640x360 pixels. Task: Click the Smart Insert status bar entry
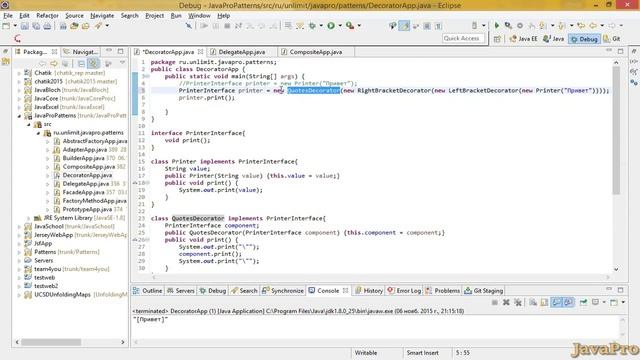(x=422, y=353)
